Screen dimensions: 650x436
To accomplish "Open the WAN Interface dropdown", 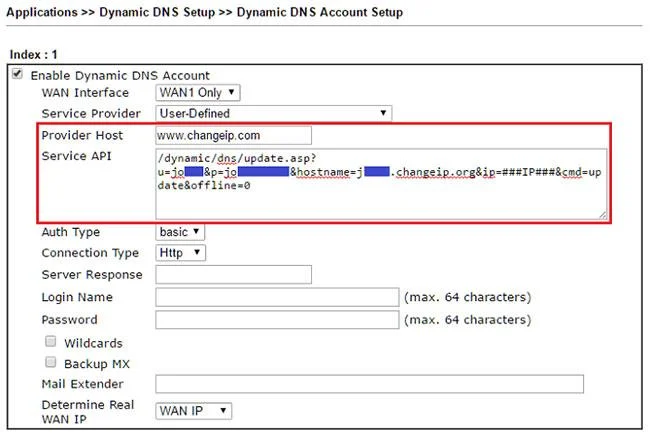I will coord(198,92).
